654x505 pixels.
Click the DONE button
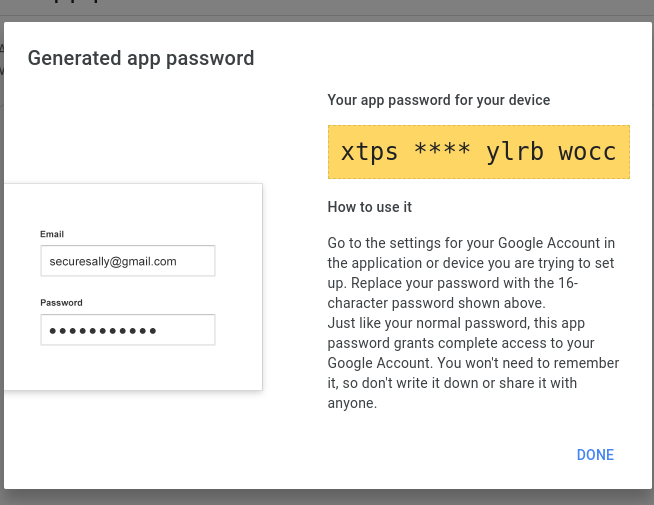[595, 455]
